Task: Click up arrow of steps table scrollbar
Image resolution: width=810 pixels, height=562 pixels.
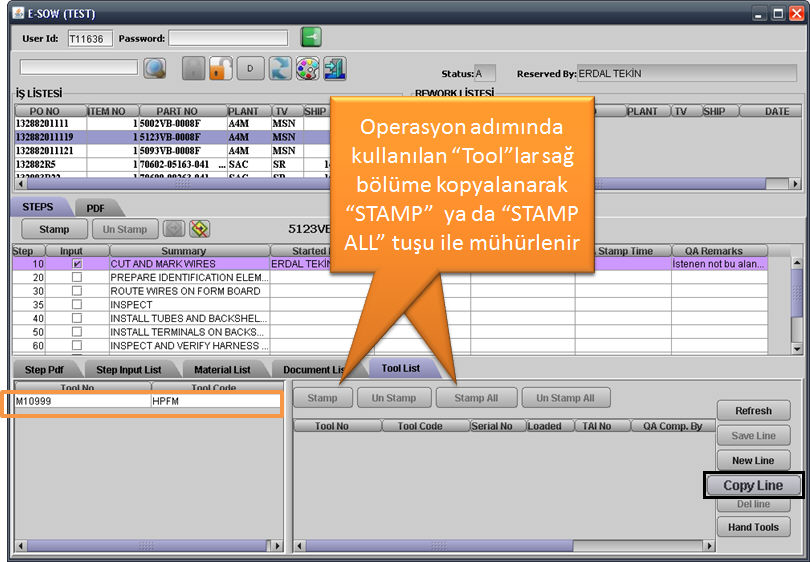Action: 797,263
